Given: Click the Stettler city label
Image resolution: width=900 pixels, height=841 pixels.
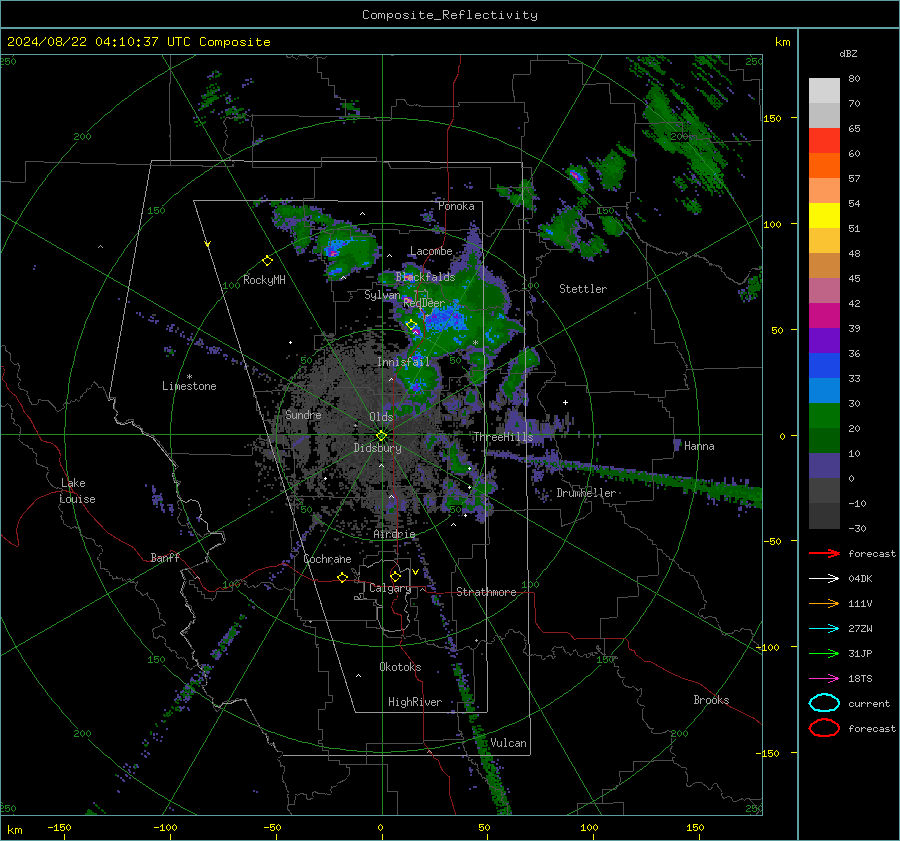Looking at the screenshot, I should click(583, 289).
